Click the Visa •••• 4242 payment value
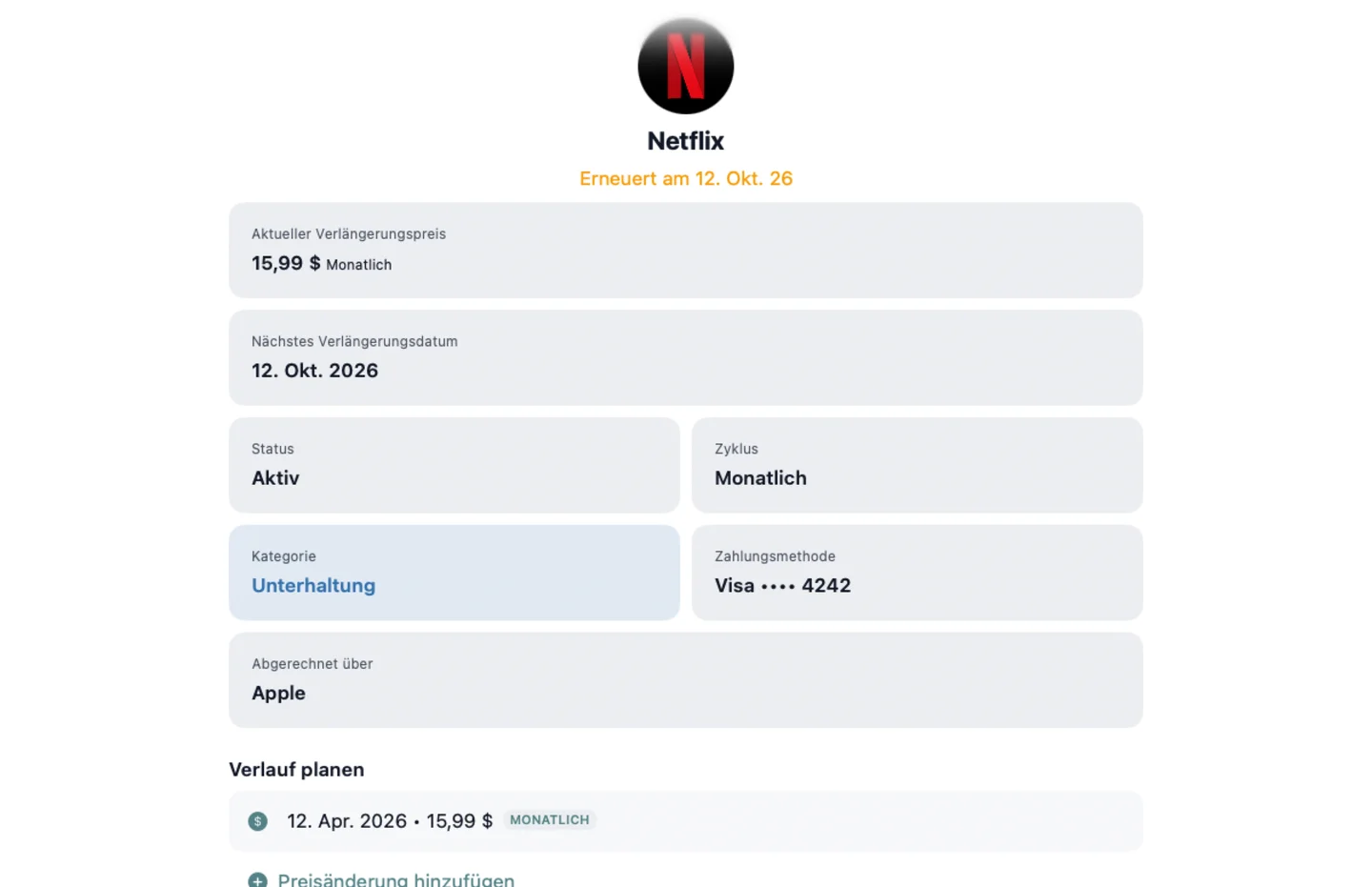 click(782, 585)
